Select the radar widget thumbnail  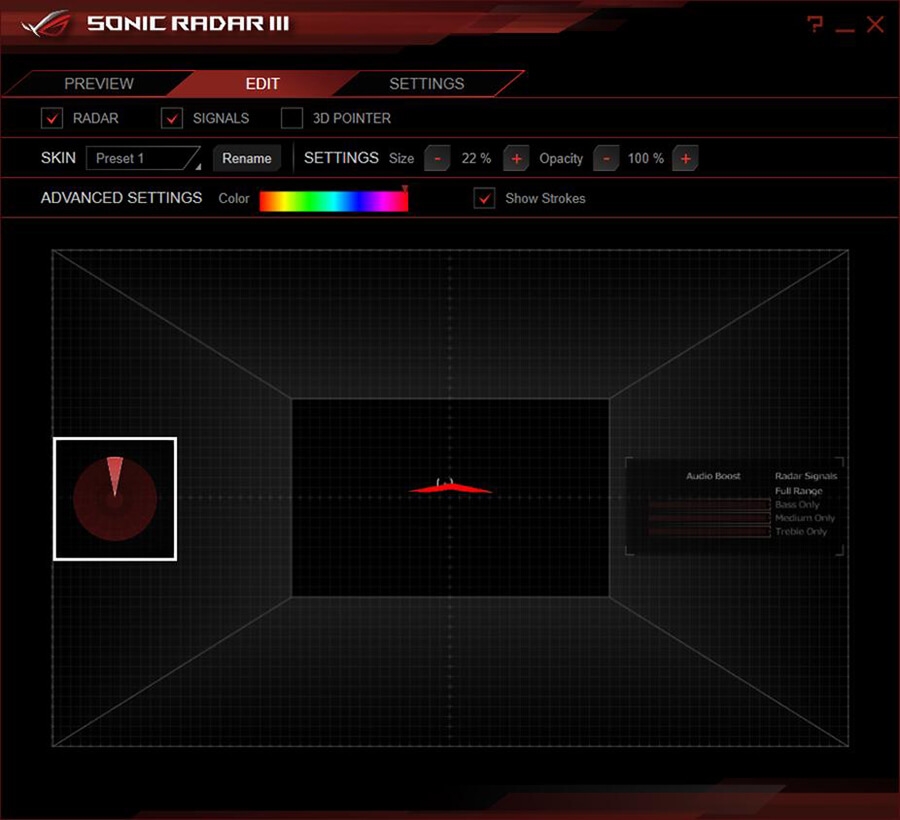coord(115,499)
